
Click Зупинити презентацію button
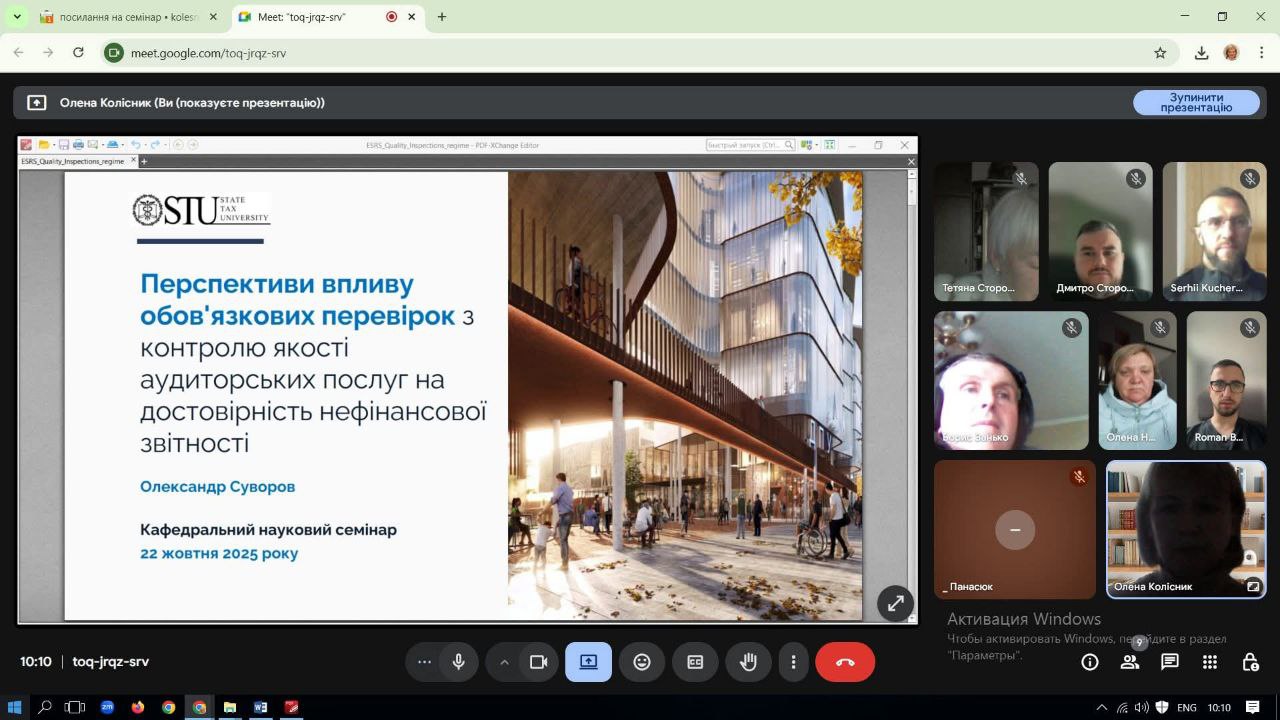tap(1196, 102)
